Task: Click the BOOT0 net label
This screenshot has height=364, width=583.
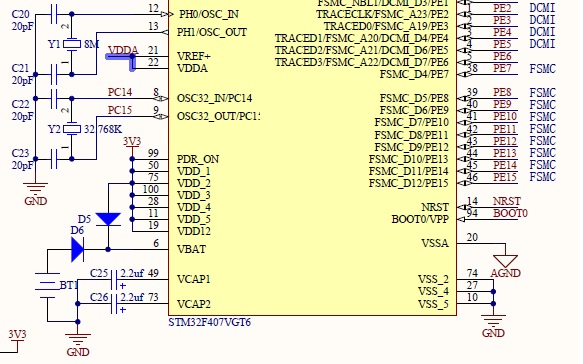Action: click(510, 213)
